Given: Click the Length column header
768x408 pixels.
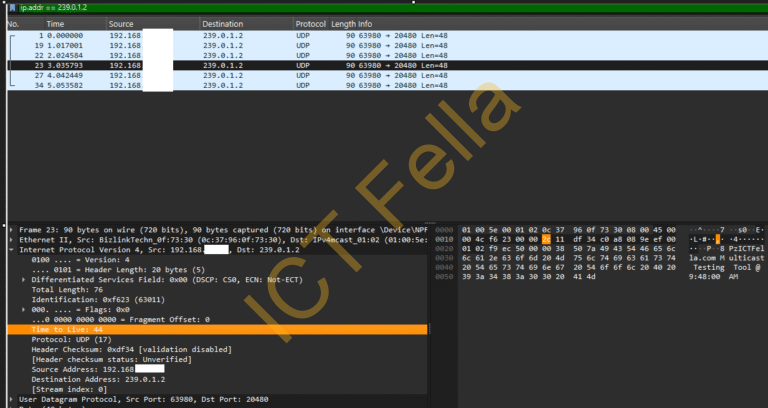Looking at the screenshot, I should [343, 24].
